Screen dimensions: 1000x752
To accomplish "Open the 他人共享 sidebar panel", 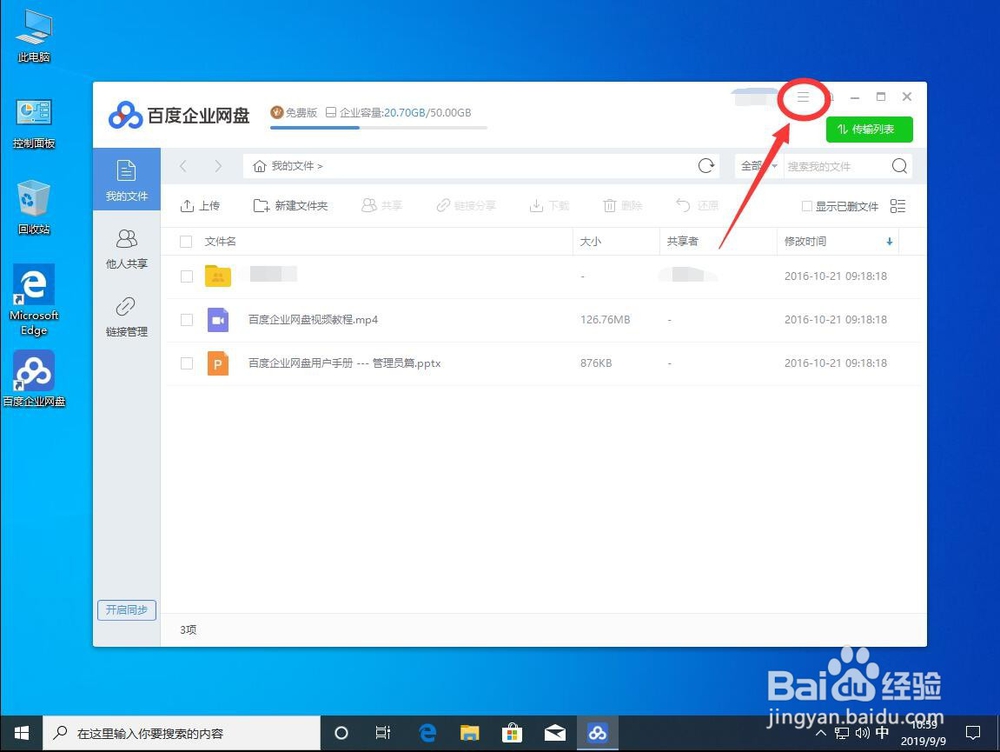I will 126,248.
